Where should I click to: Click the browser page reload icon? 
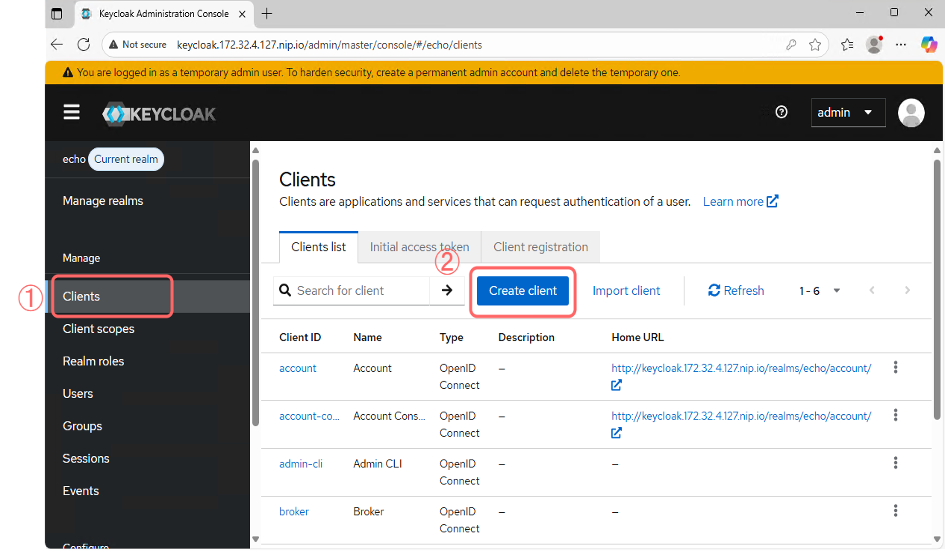(84, 45)
